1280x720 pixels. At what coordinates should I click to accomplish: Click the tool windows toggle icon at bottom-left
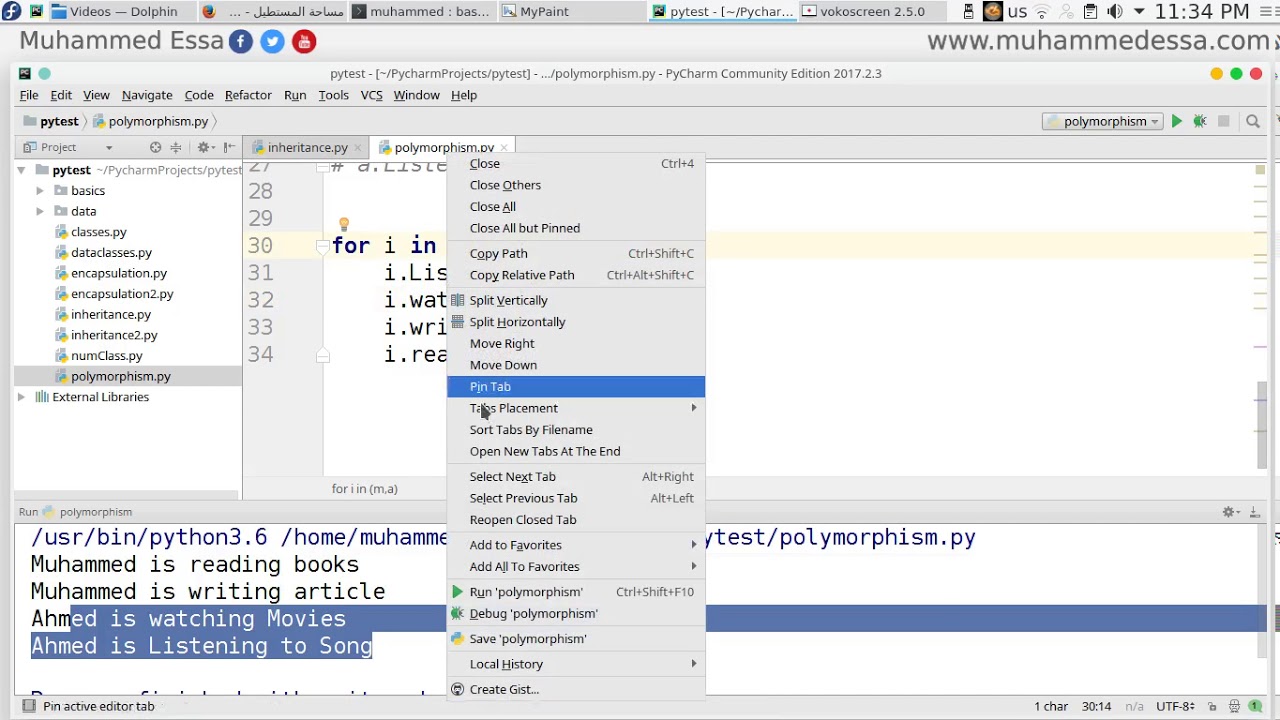29,706
